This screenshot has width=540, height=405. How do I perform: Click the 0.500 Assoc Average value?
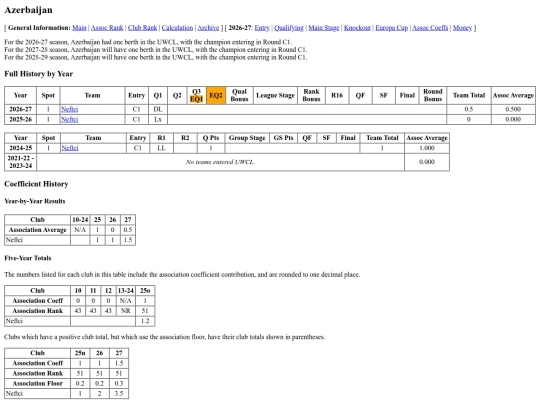(x=513, y=109)
